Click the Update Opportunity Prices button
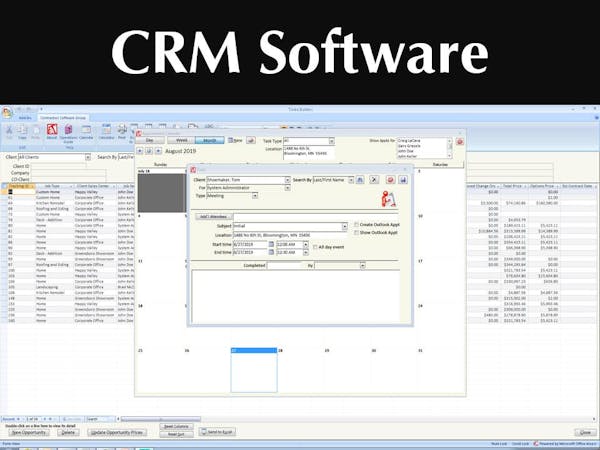 [117, 432]
